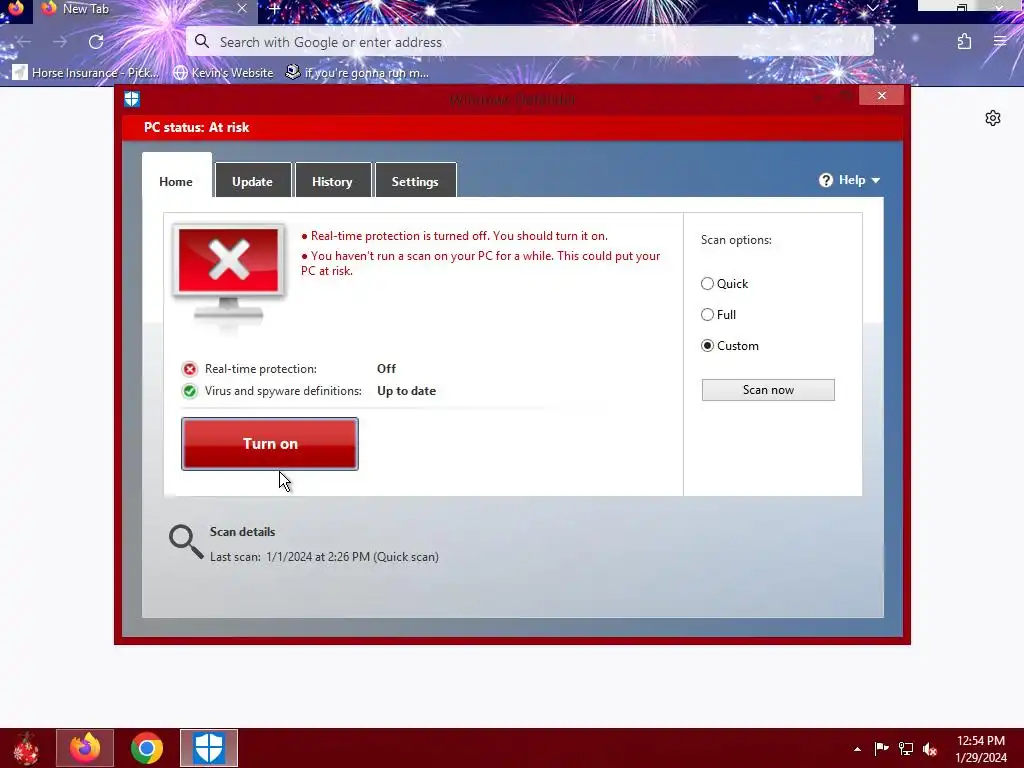The width and height of the screenshot is (1024, 768).
Task: Select the New Tab browser tab
Action: pyautogui.click(x=145, y=10)
